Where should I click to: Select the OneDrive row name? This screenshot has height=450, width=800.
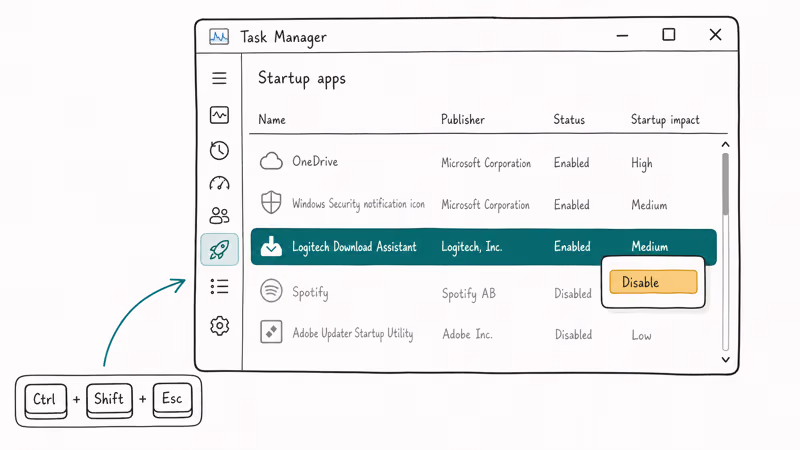click(x=315, y=162)
